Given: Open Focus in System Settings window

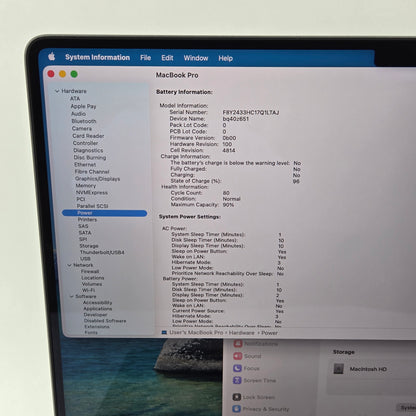Looking at the screenshot, I should [x=246, y=368].
